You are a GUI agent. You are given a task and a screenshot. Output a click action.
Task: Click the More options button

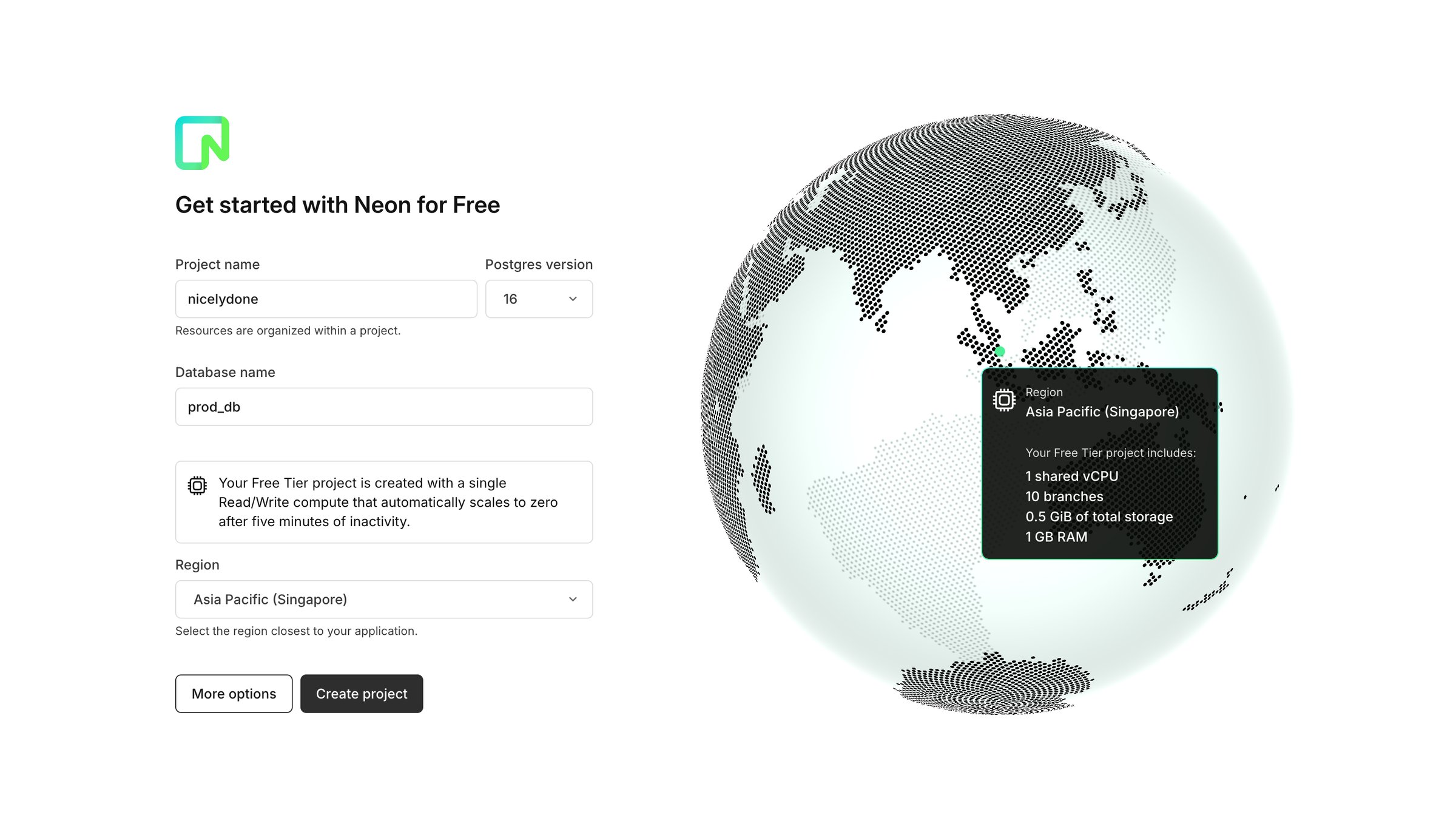coord(234,694)
